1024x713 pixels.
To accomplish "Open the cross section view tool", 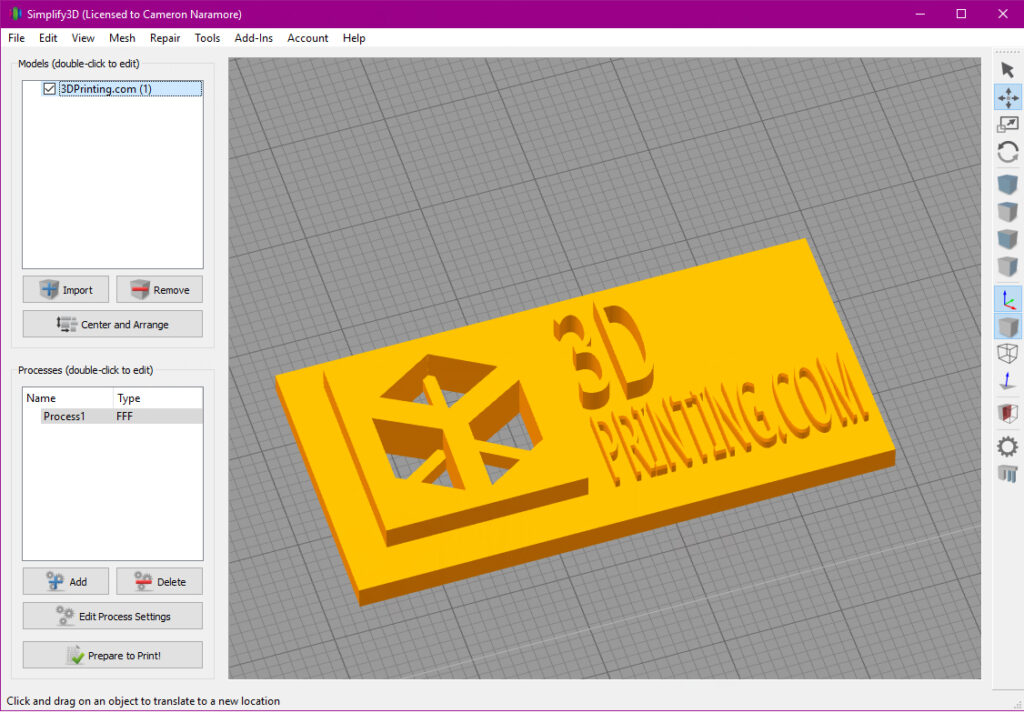I will (1008, 413).
